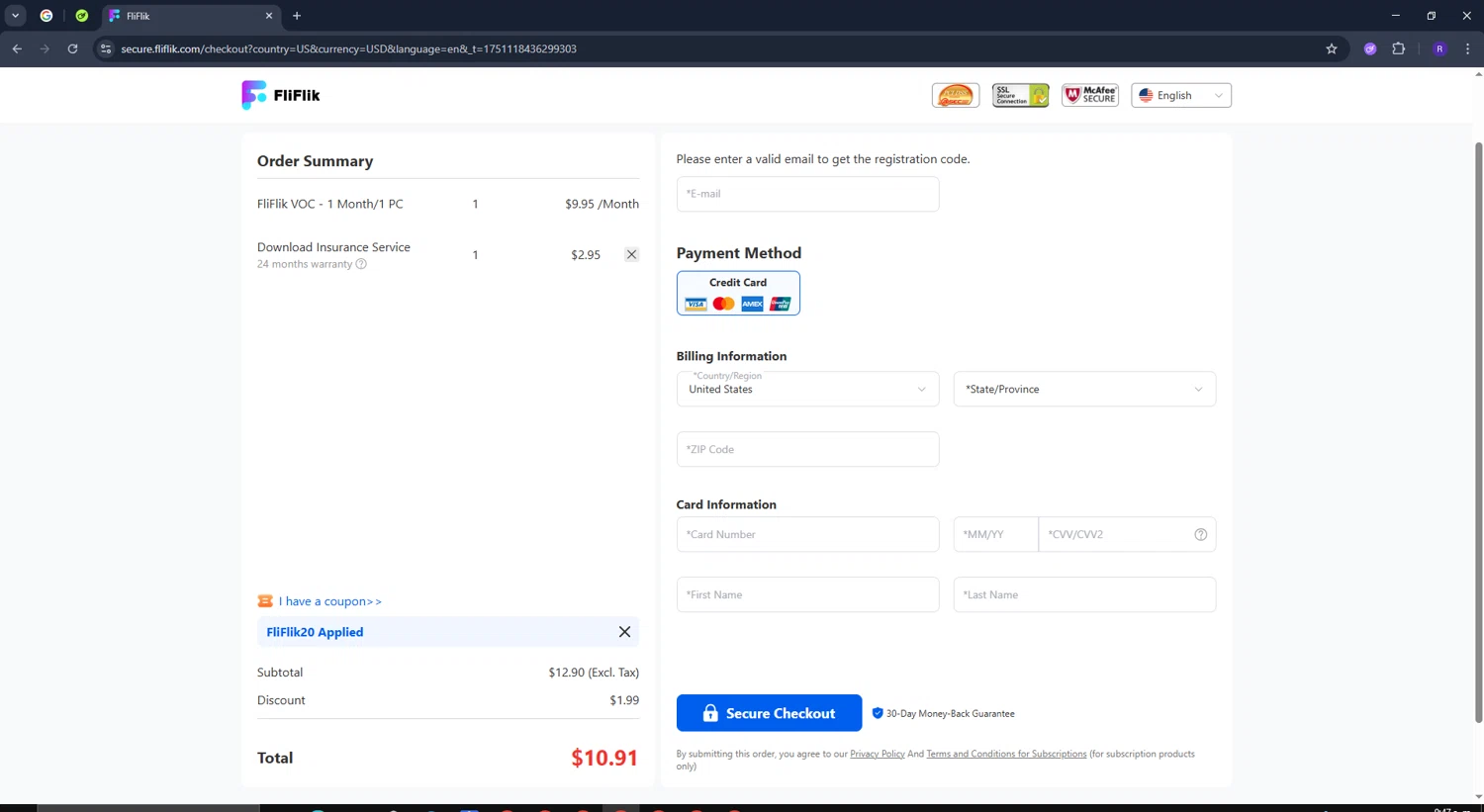Reload the checkout page
The width and height of the screenshot is (1484, 812).
point(72,48)
